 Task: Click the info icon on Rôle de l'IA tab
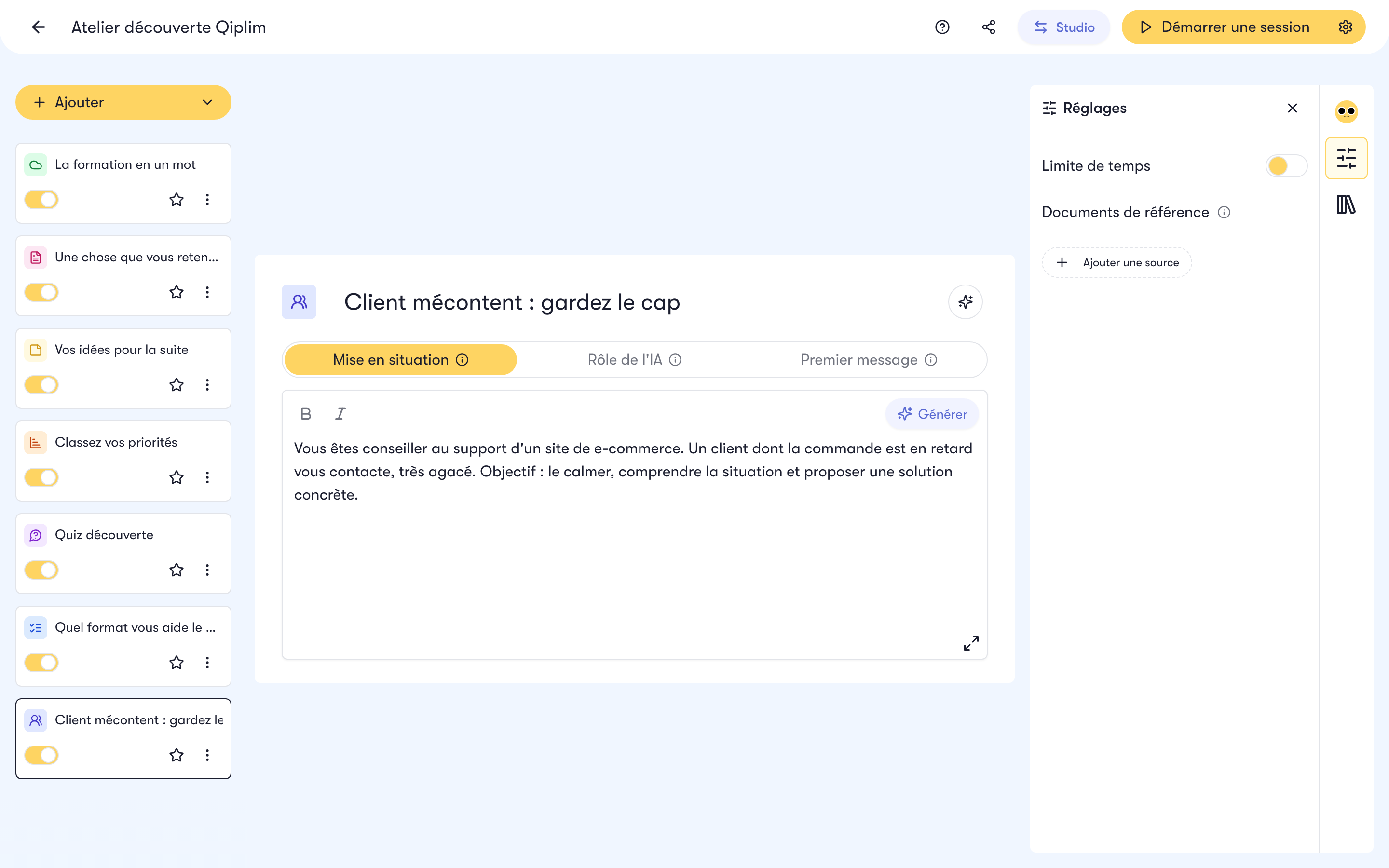point(676,360)
